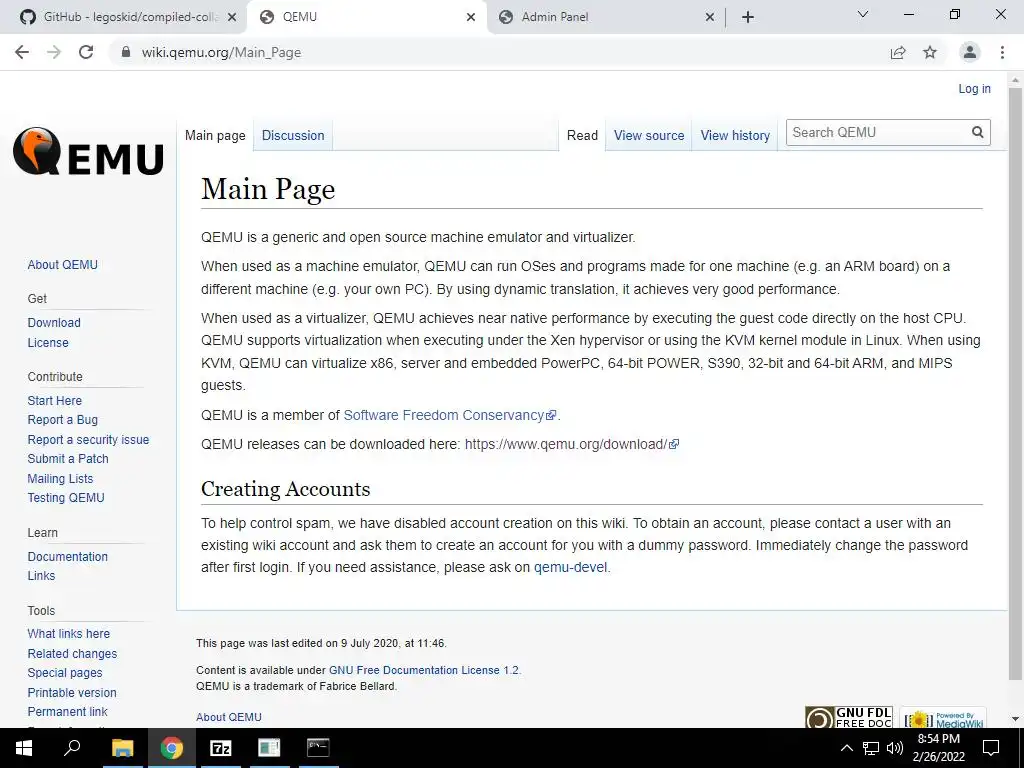This screenshot has height=768, width=1024.
Task: Open Submit a Patch link
Action: (x=68, y=458)
